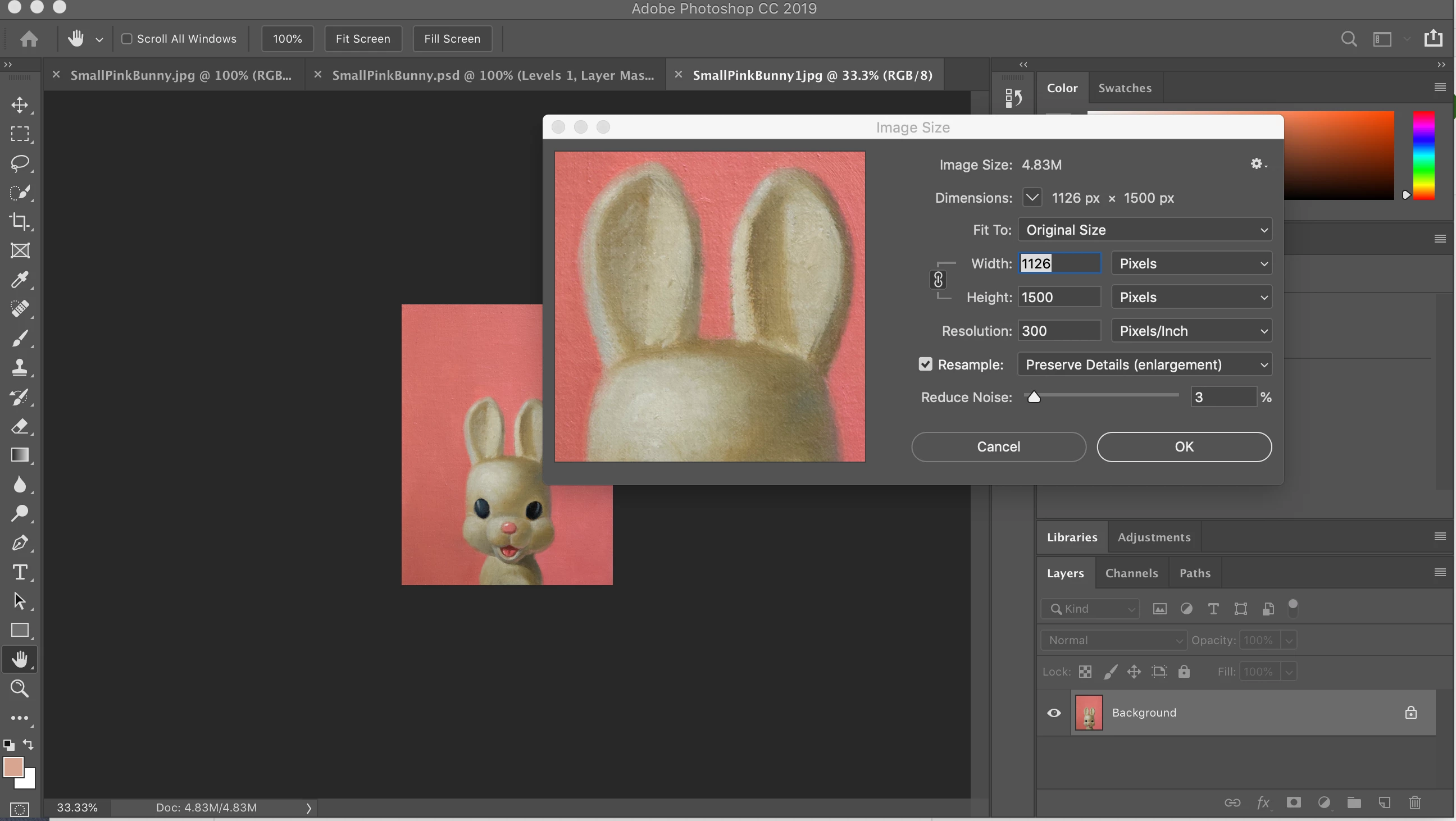Image resolution: width=1456 pixels, height=821 pixels.
Task: Select the Eyedropper tool
Action: (x=20, y=279)
